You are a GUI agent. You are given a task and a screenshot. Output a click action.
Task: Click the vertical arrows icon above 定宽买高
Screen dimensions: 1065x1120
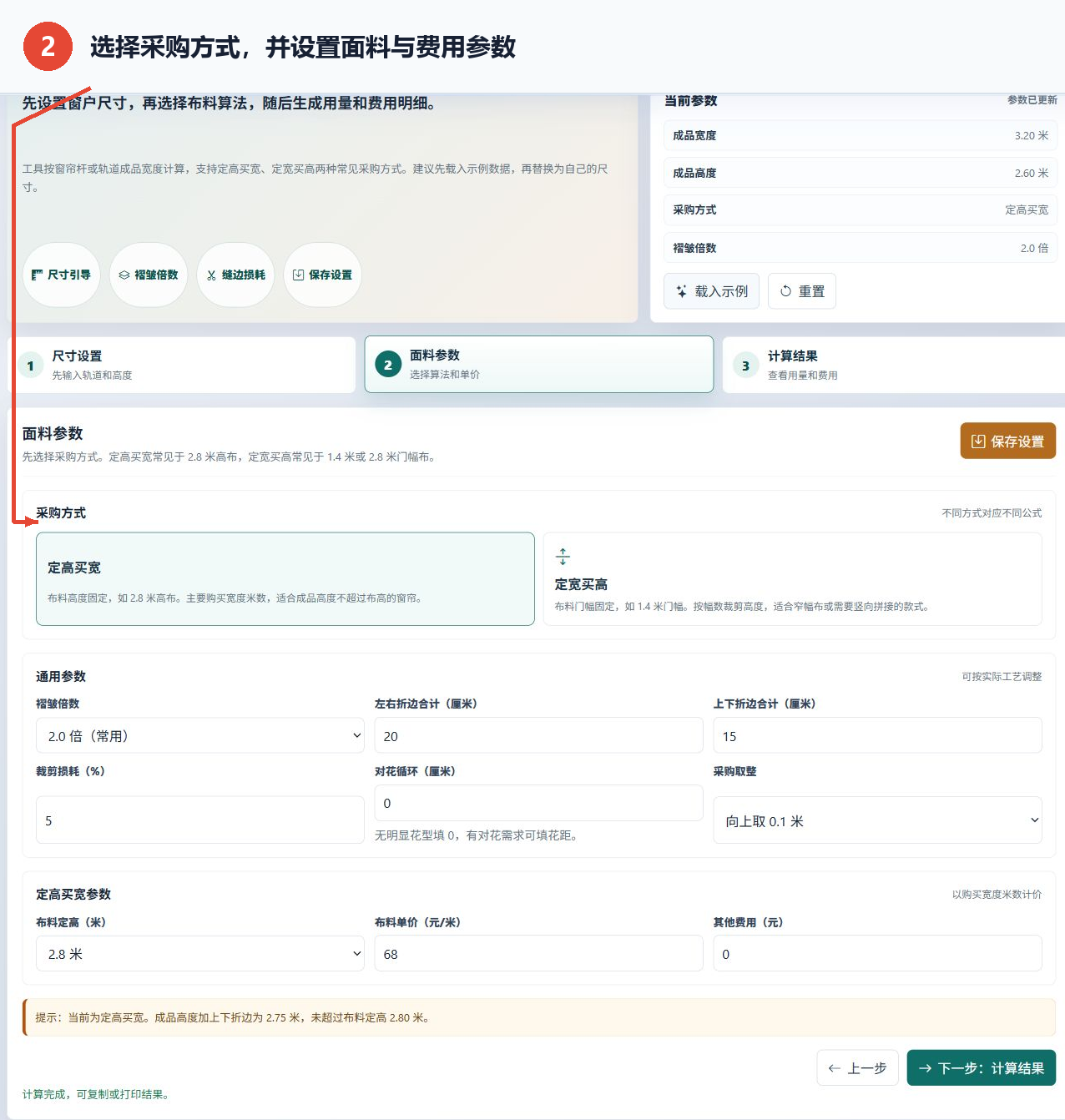point(563,557)
